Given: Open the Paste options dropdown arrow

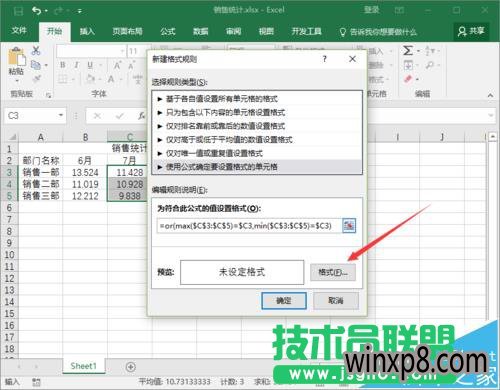Looking at the screenshot, I should click(x=17, y=81).
